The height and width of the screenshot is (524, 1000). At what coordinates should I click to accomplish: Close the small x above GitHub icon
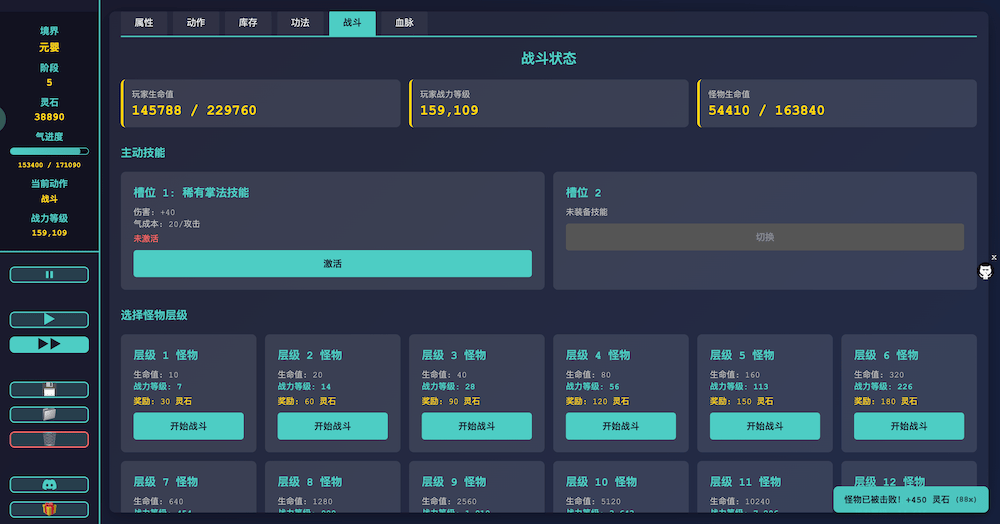coord(993,257)
